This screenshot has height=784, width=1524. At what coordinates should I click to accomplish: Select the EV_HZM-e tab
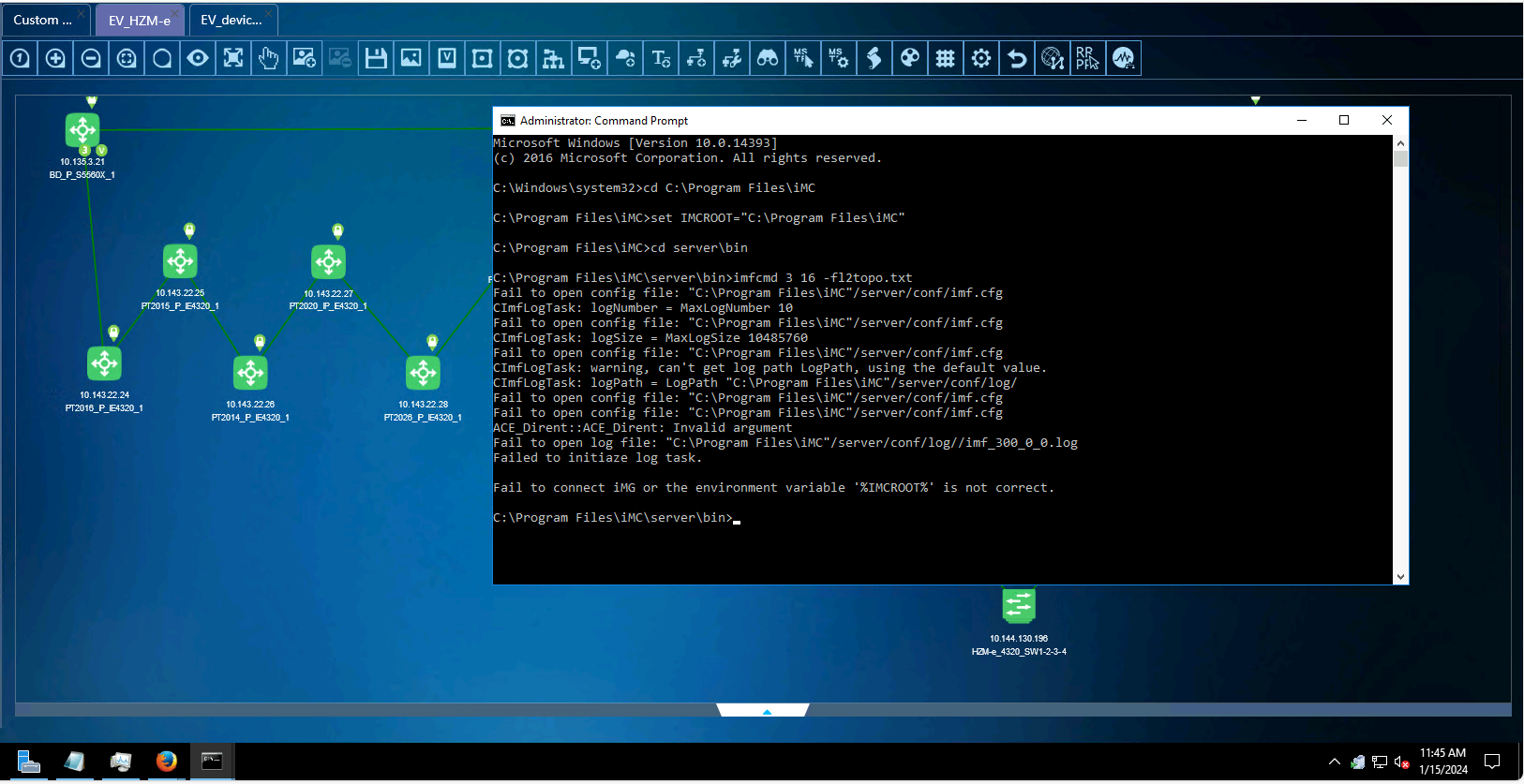click(x=139, y=21)
